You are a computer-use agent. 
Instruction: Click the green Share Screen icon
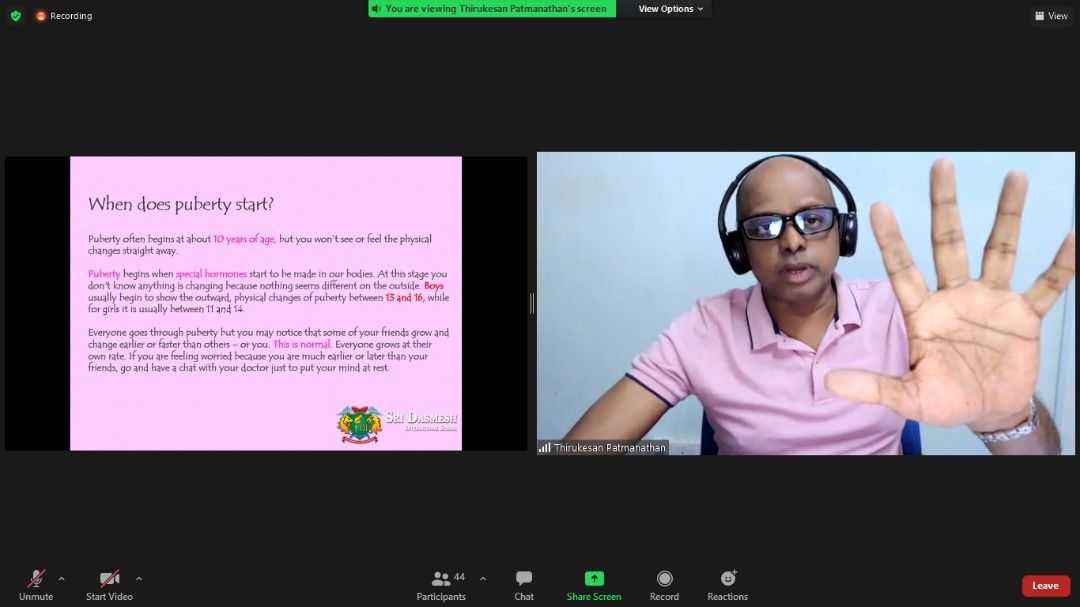coord(594,579)
